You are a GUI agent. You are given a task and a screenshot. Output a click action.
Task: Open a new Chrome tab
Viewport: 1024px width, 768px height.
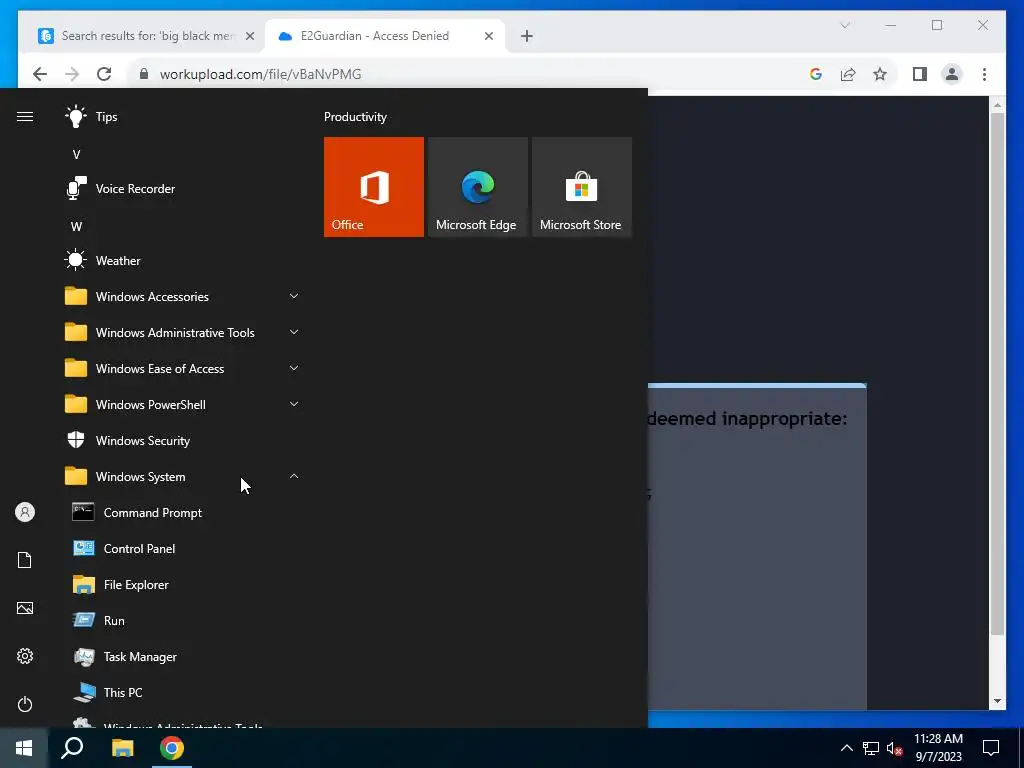[x=527, y=36]
